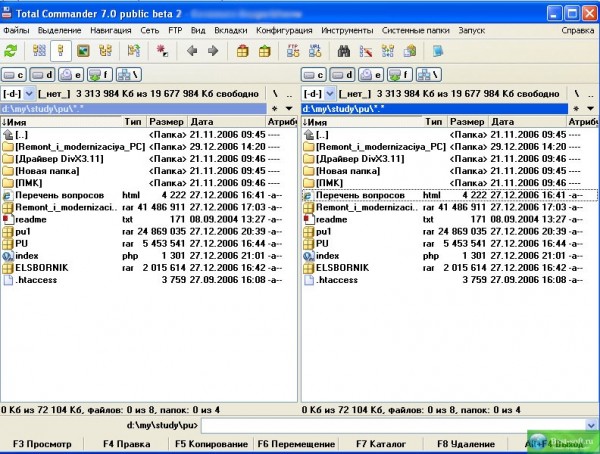Viewport: 600px width, 454px height.
Task: Click the Go Forward arrow icon
Action: click(214, 50)
